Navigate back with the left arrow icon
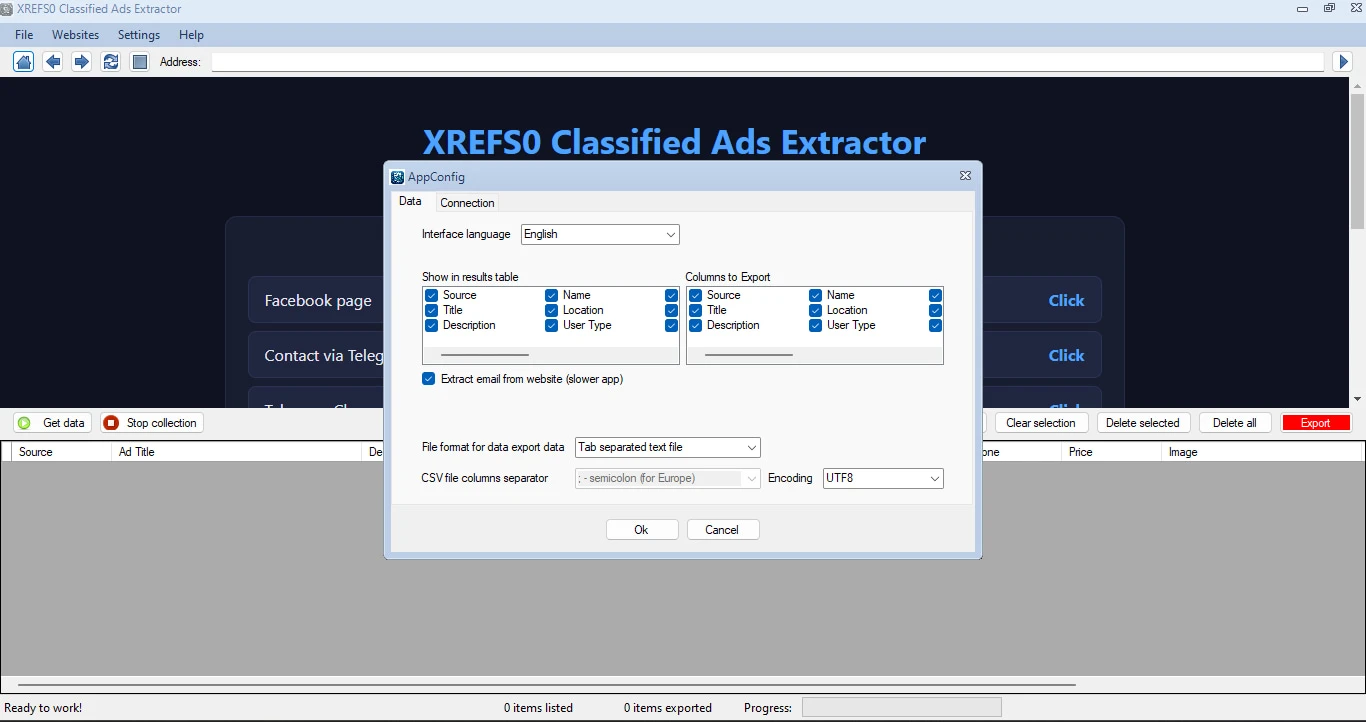Image resolution: width=1366 pixels, height=722 pixels. pyautogui.click(x=53, y=62)
